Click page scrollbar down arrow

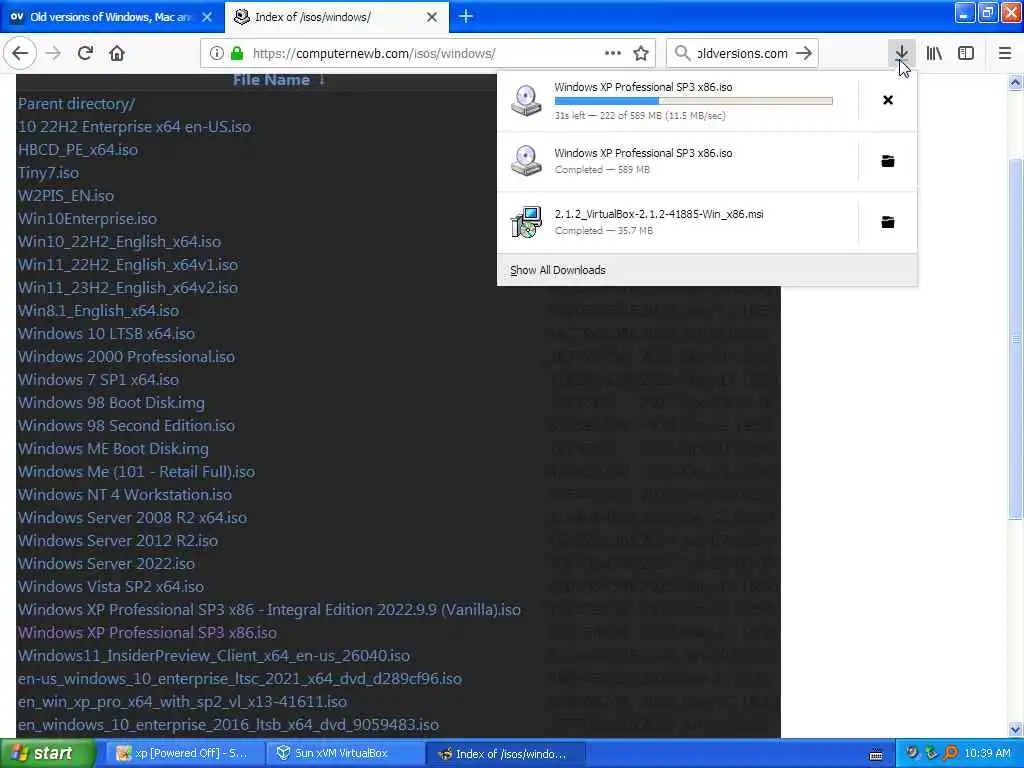1016,730
